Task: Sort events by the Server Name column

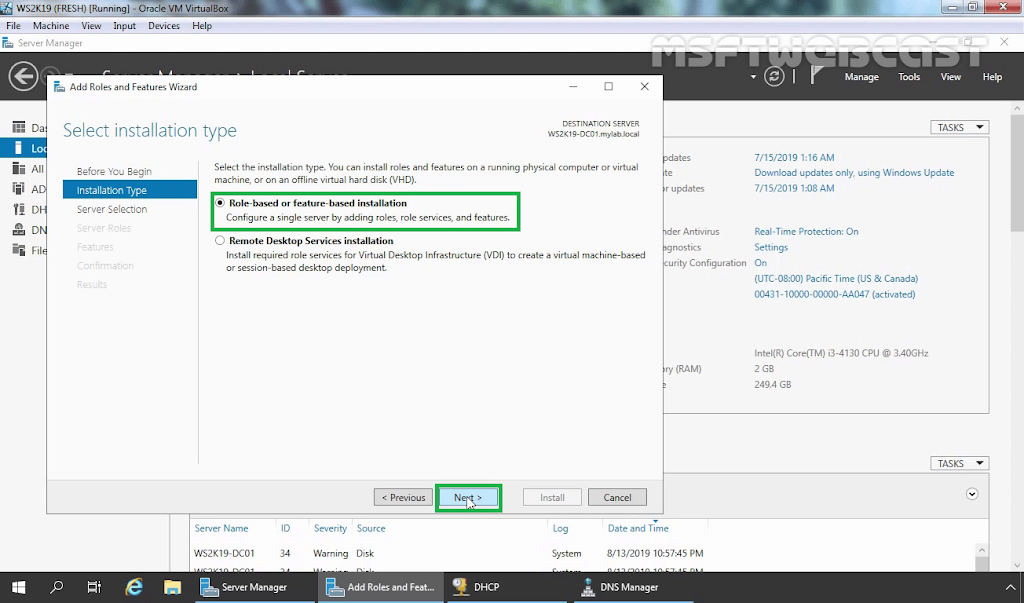Action: coord(221,529)
